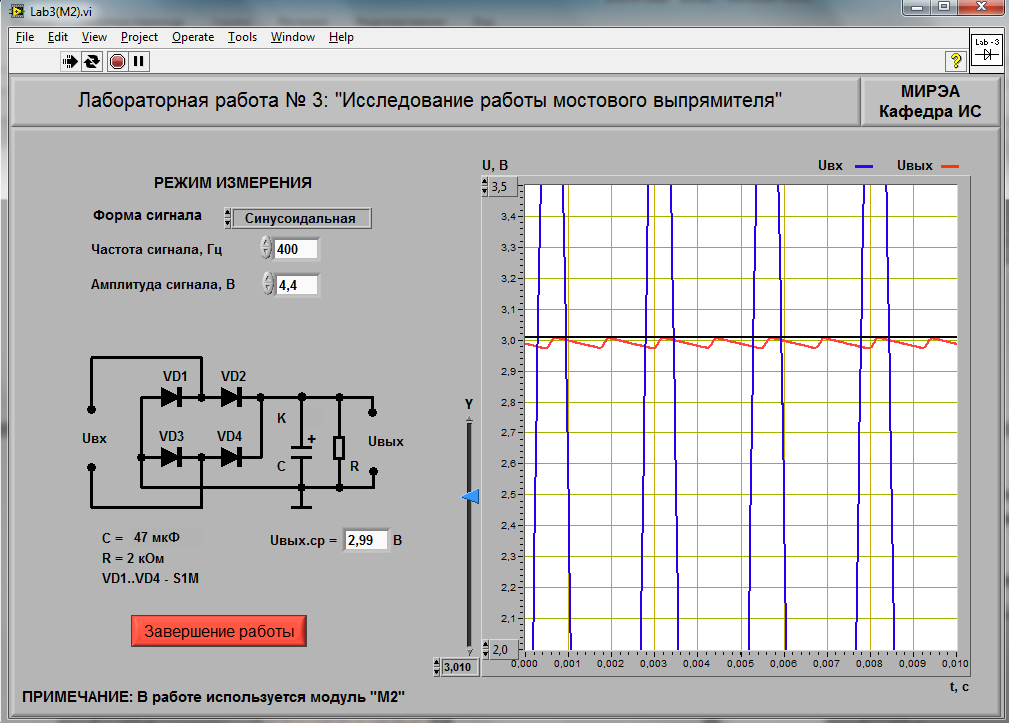Screen dimensions: 1009x723
Task: Click the capacitor C symbol
Action: coord(301,452)
